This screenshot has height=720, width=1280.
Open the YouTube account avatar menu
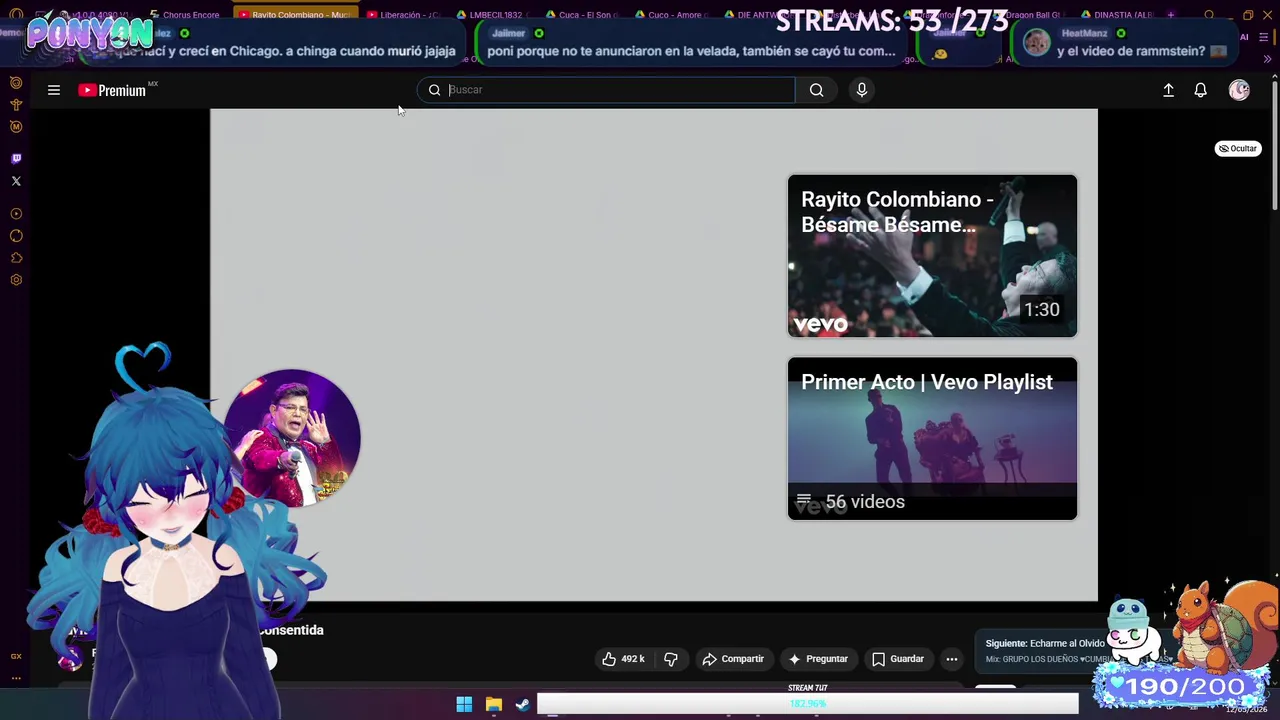point(1239,90)
